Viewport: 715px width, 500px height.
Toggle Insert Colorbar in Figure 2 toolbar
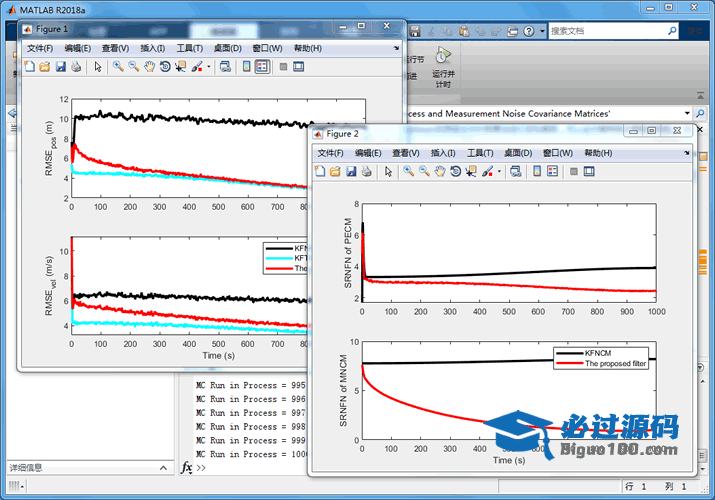click(536, 171)
